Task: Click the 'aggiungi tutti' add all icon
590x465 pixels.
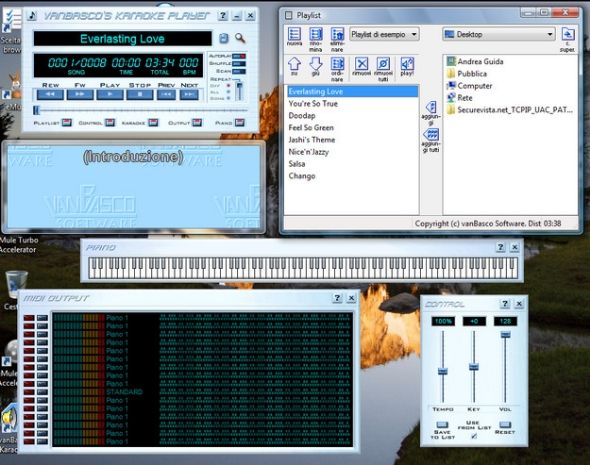Action: (431, 134)
